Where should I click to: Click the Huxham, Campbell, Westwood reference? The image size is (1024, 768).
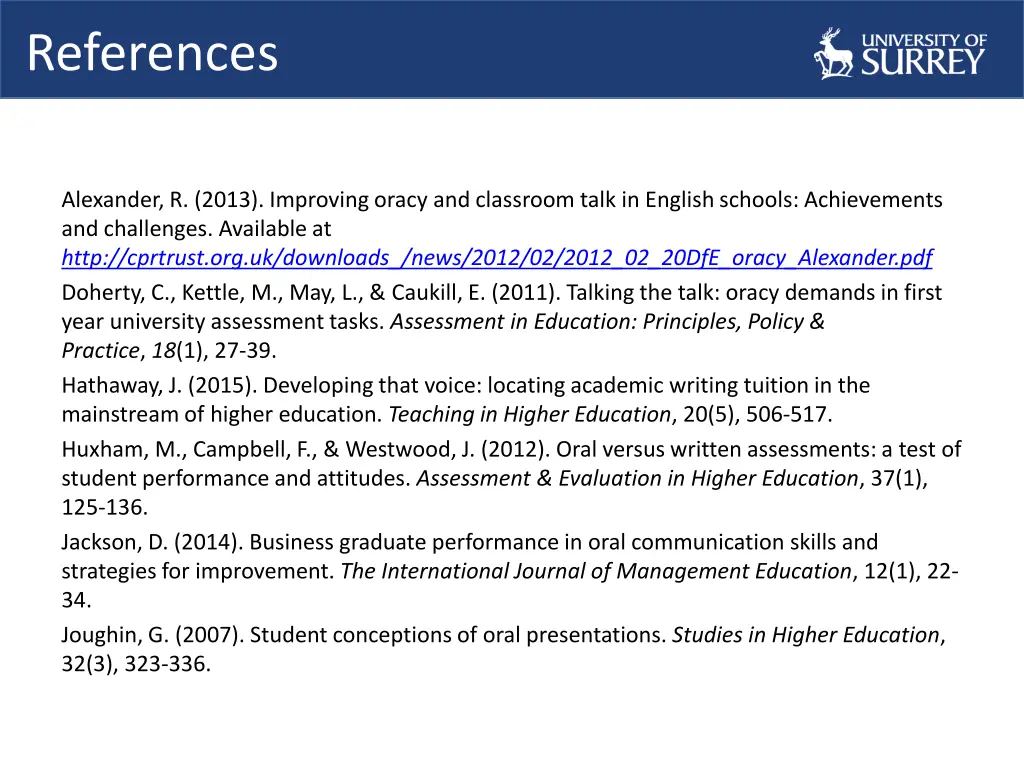pos(511,478)
